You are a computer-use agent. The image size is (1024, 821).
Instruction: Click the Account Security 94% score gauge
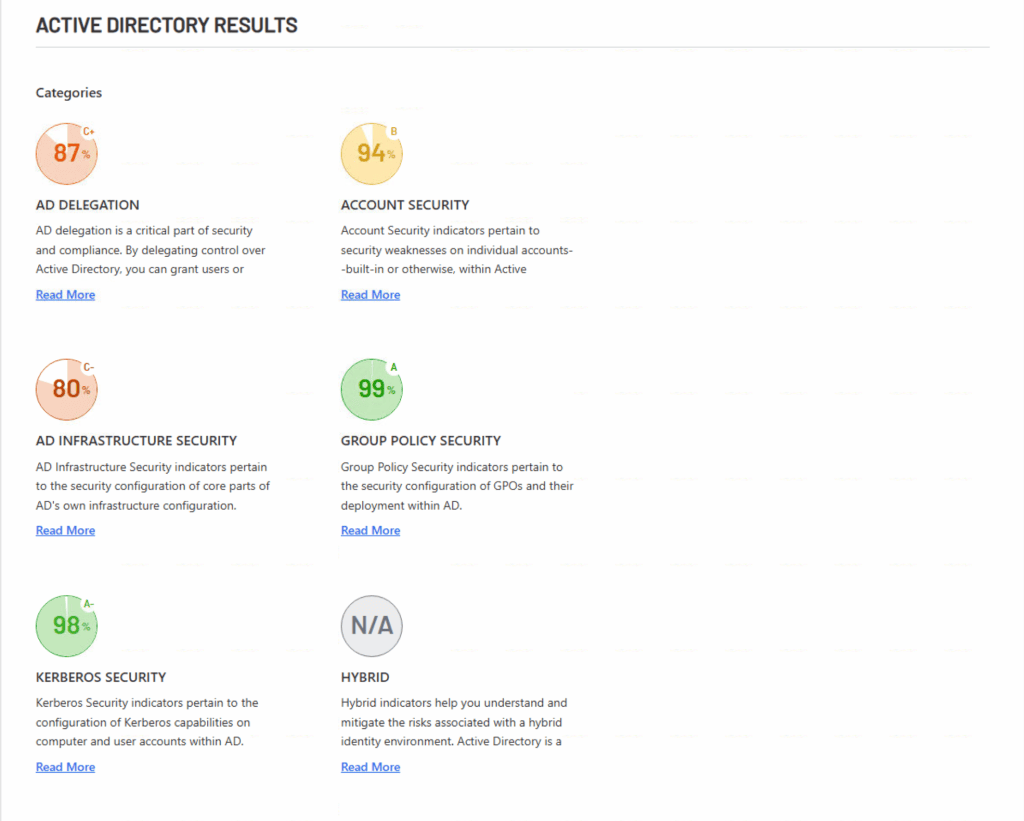click(371, 154)
